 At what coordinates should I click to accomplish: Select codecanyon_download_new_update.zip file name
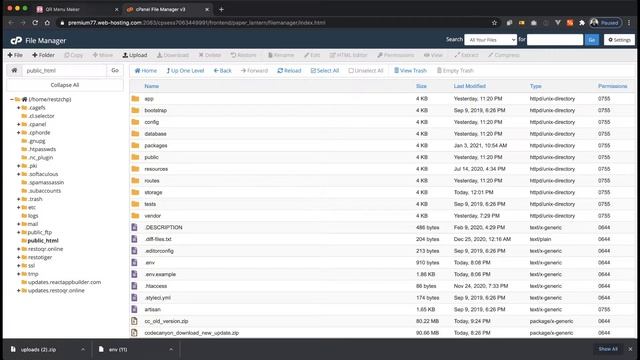click(191, 333)
